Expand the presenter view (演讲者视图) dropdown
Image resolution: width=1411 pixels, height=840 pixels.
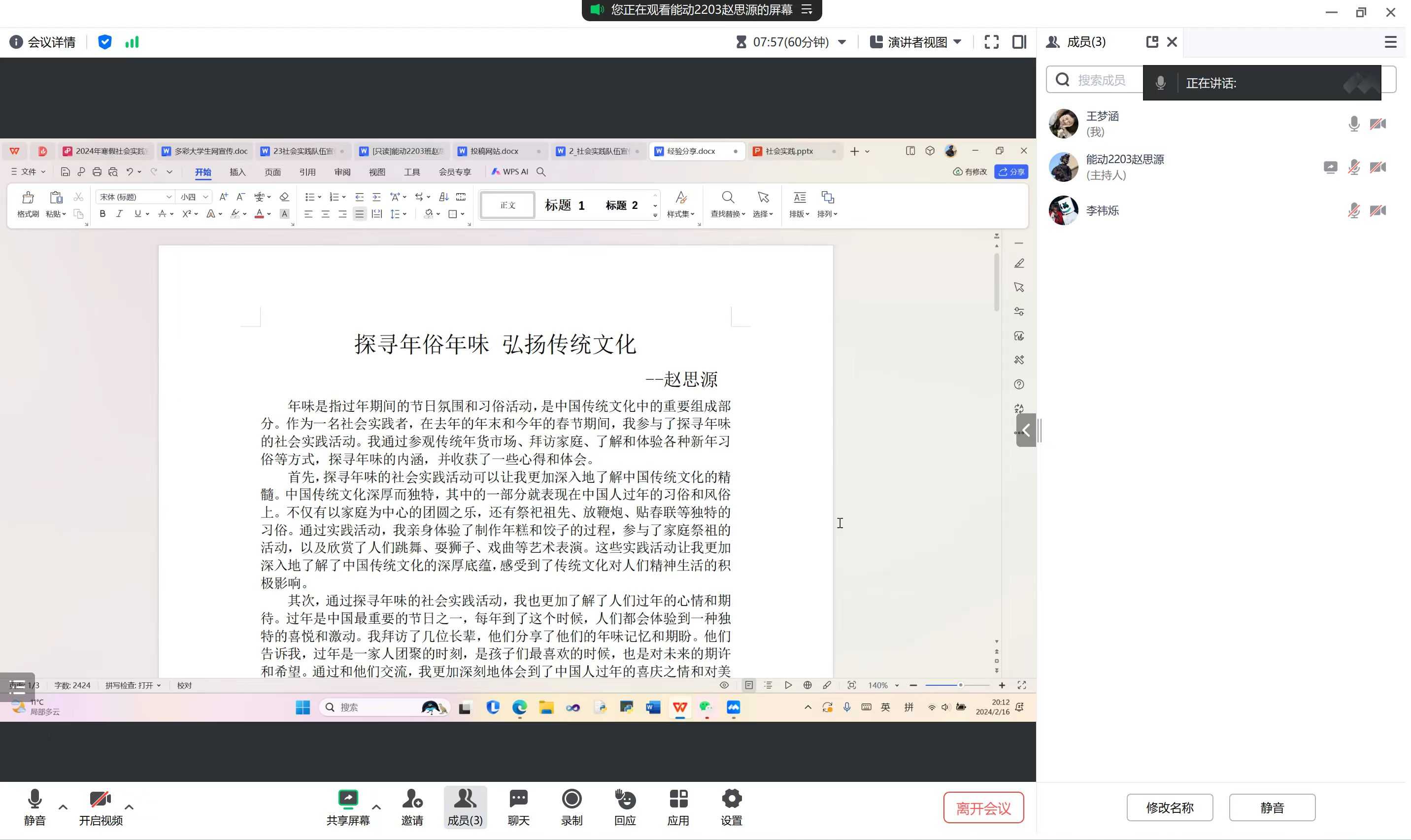[957, 42]
